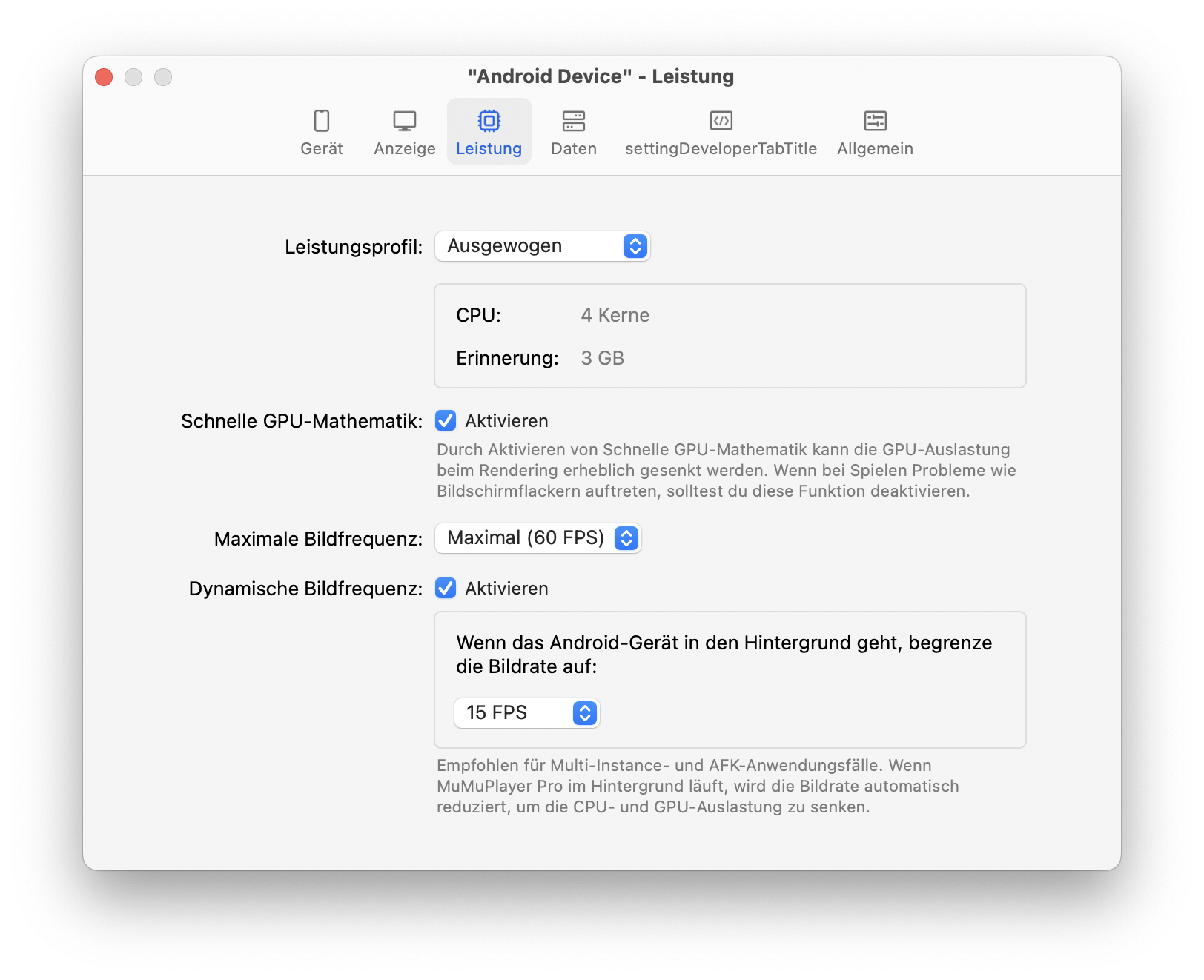Switch to the Daten tab label
The image size is (1204, 980).
pos(573,149)
